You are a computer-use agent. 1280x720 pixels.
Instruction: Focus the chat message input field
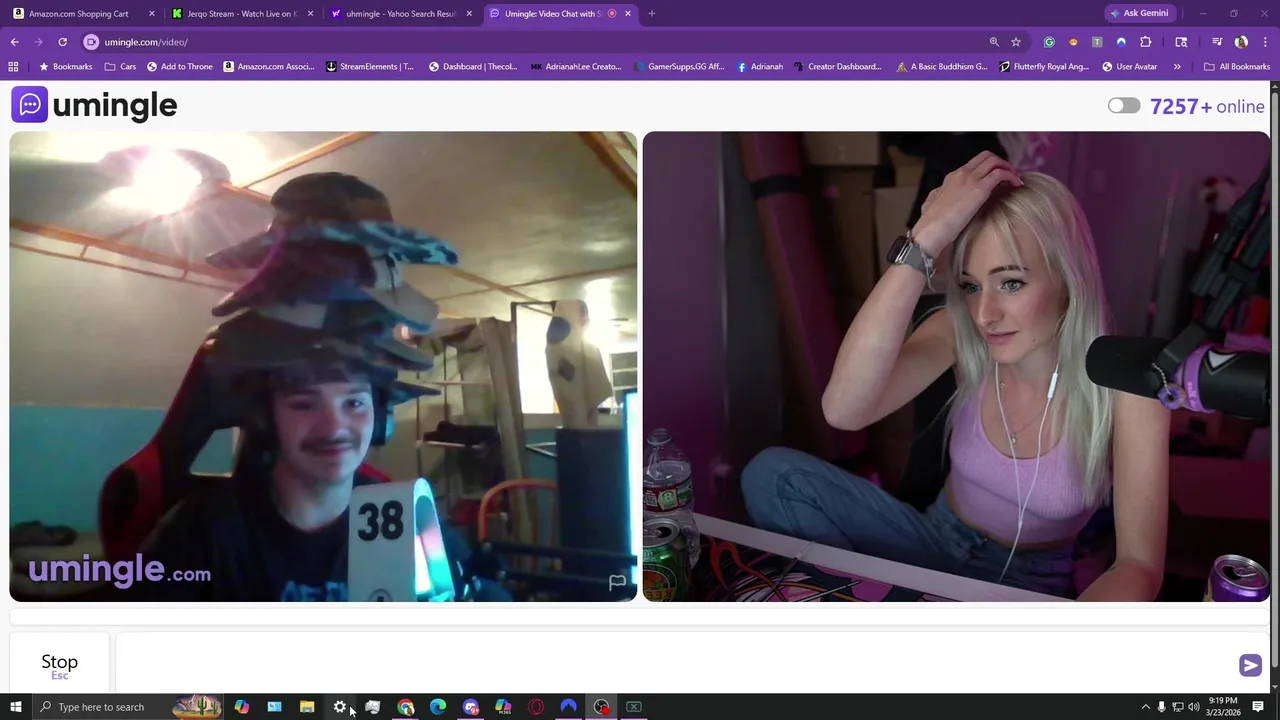[675, 663]
